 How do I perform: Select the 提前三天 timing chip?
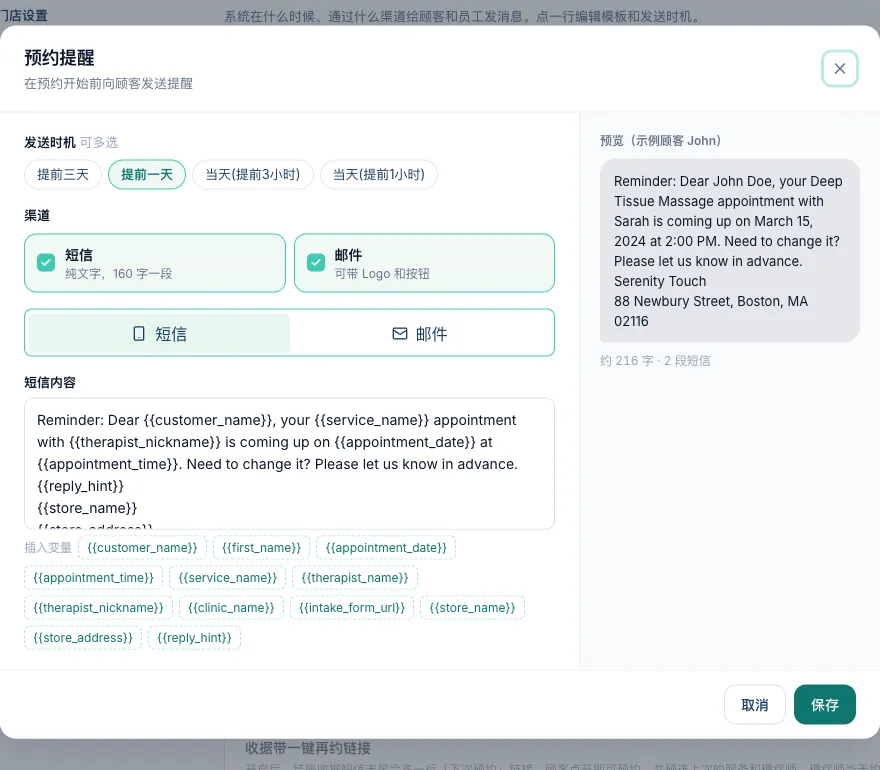[x=63, y=175]
